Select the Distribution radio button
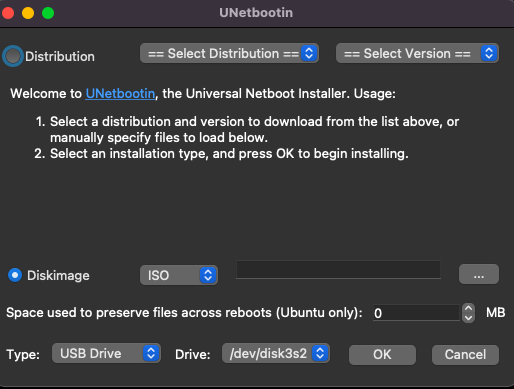 [13, 56]
